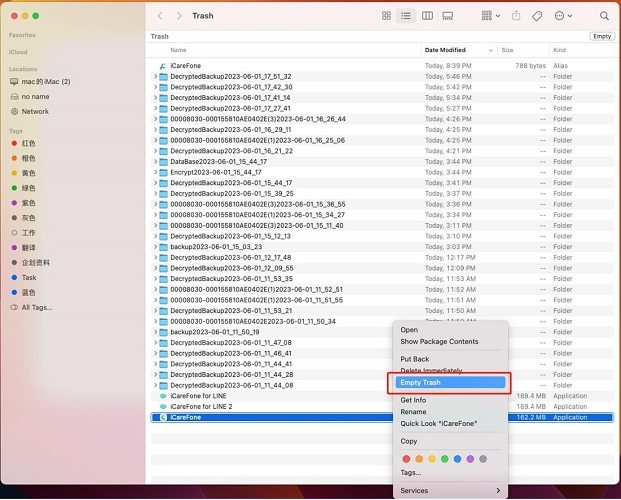Open Network in the sidebar

pos(30,112)
